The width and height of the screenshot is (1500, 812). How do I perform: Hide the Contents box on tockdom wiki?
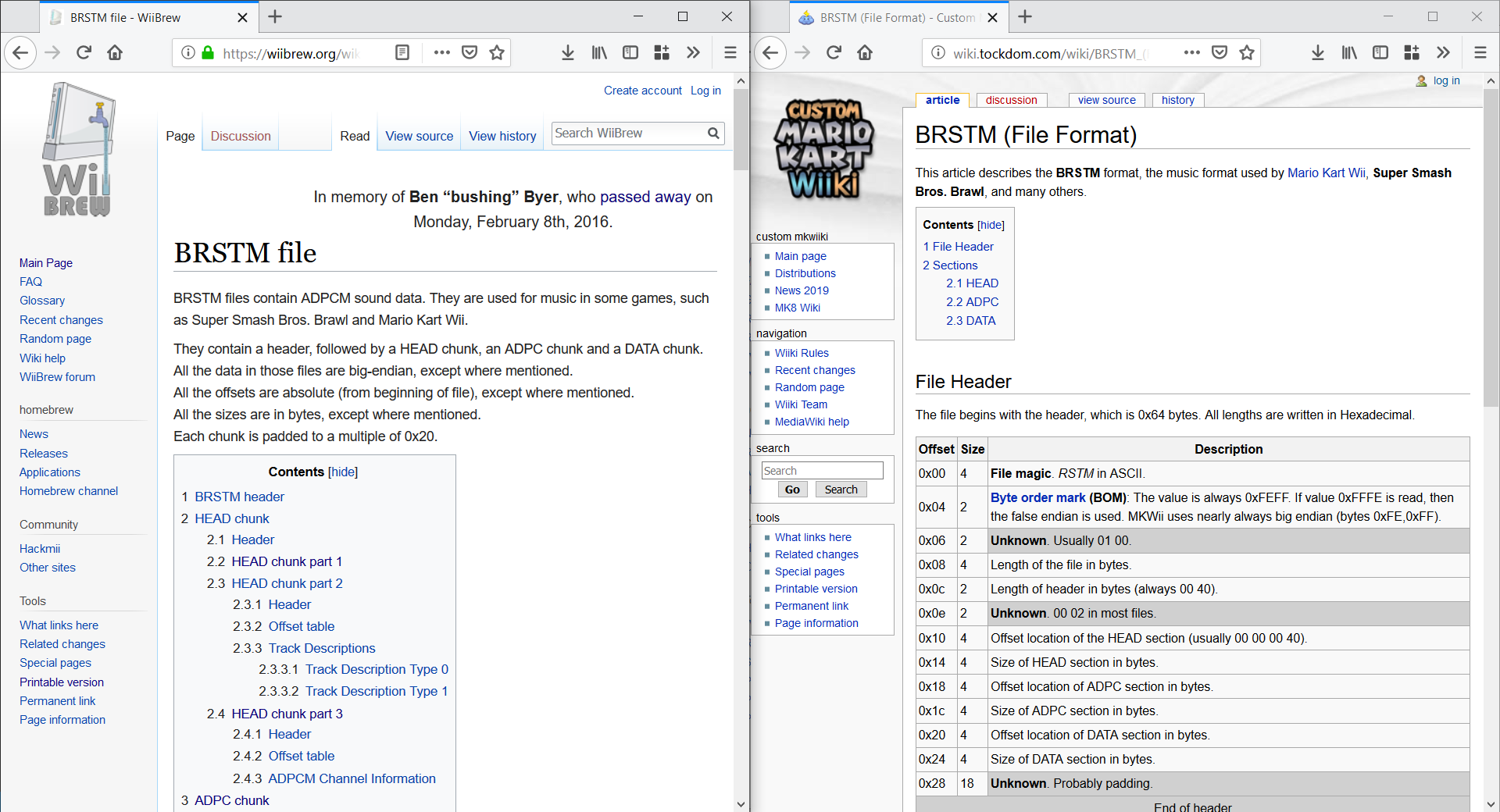click(x=991, y=225)
